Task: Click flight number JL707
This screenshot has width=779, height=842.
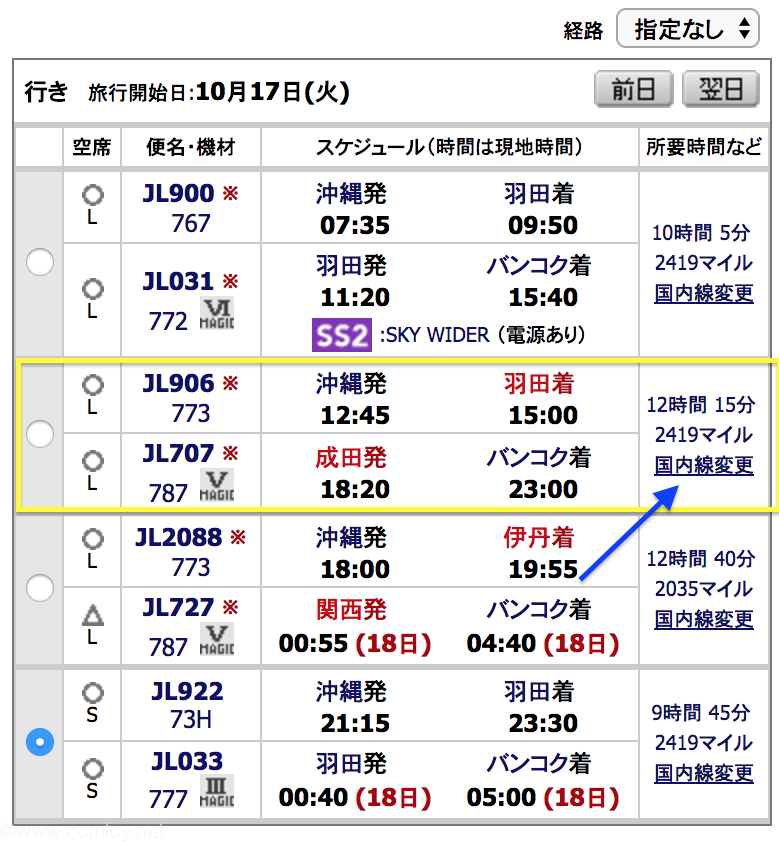Action: click(178, 454)
